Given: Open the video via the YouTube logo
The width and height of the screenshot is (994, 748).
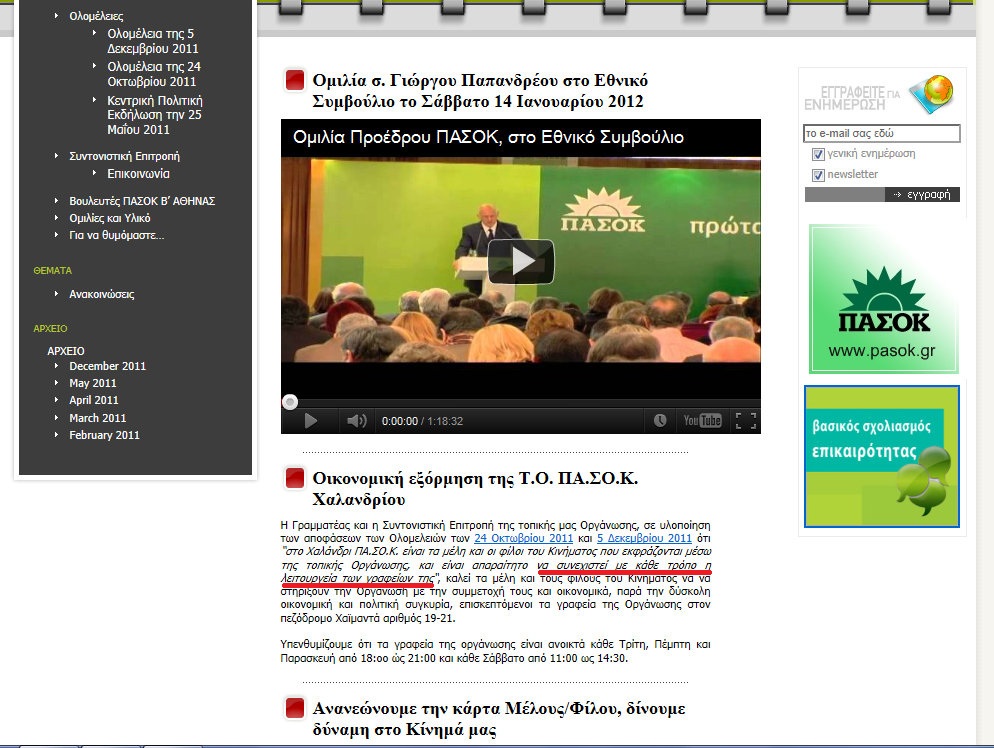Looking at the screenshot, I should point(702,421).
